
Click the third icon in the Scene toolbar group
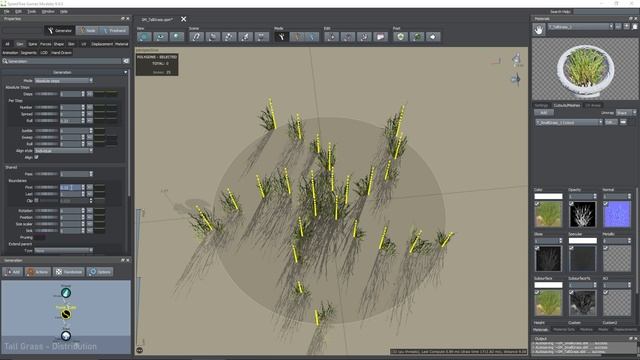point(229,37)
